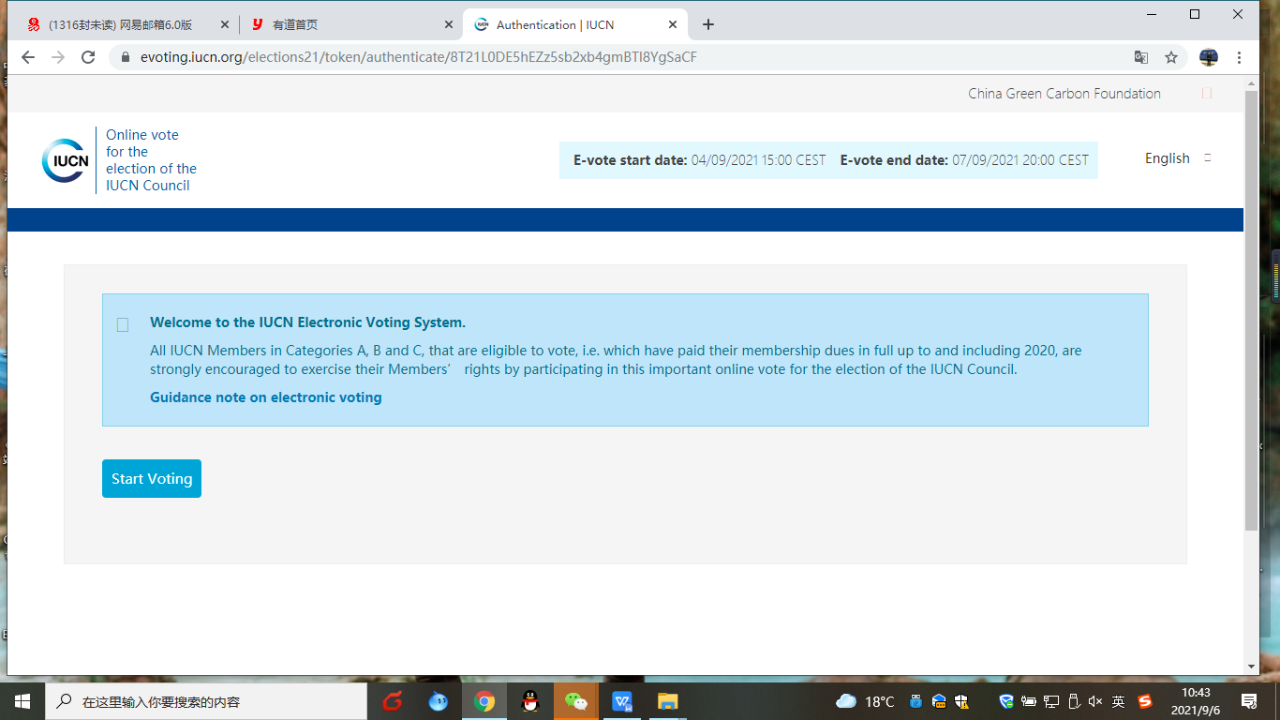The width and height of the screenshot is (1280, 720).
Task: Open the red swirl app on taskbar
Action: (392, 701)
